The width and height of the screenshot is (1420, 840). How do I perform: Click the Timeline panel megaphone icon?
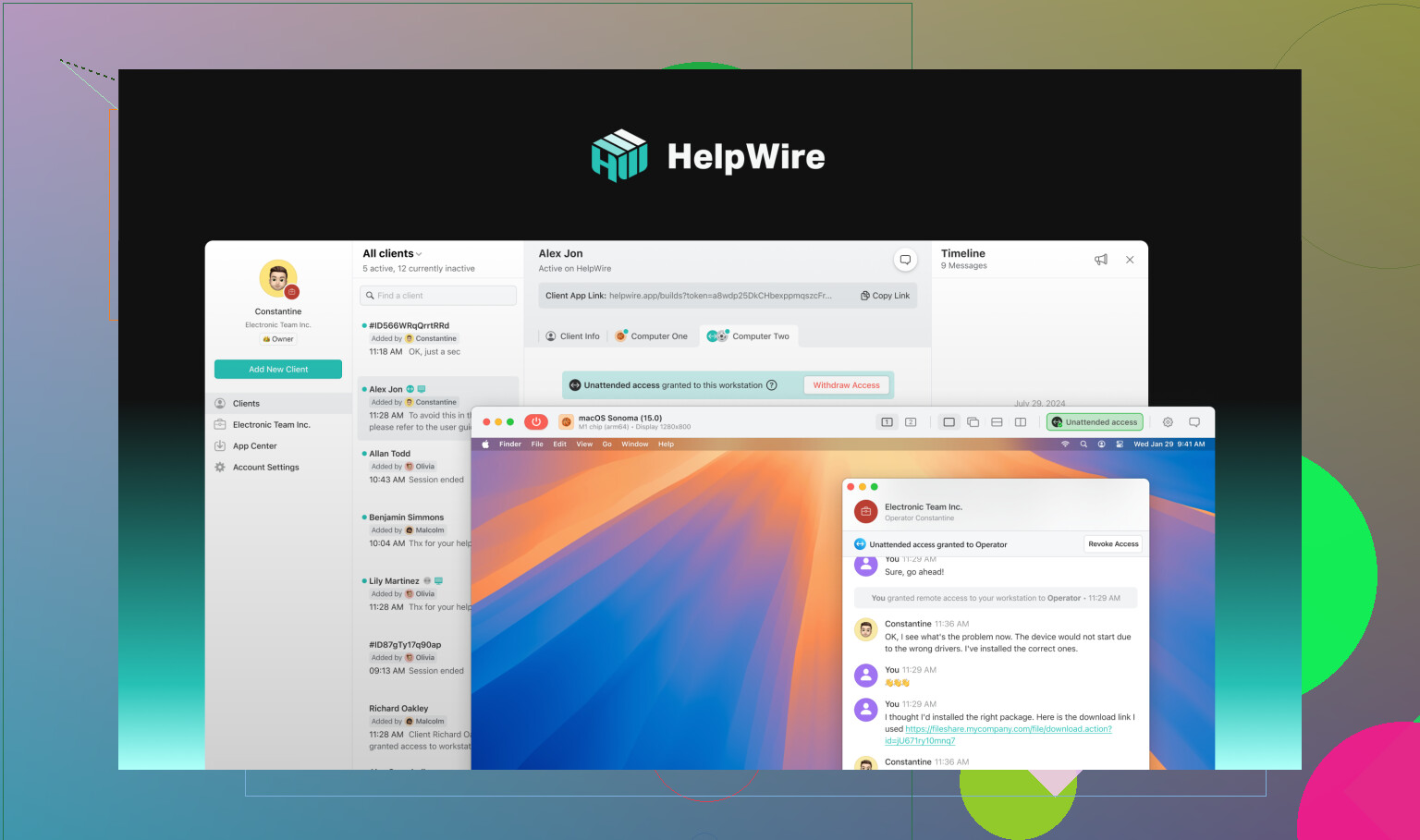[x=1100, y=260]
